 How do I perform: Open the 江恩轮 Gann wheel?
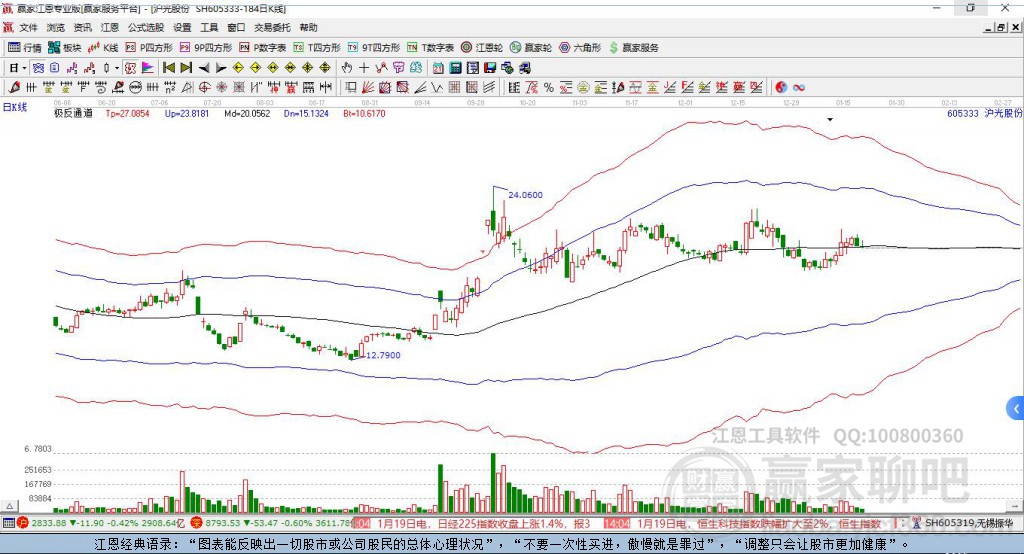click(482, 48)
